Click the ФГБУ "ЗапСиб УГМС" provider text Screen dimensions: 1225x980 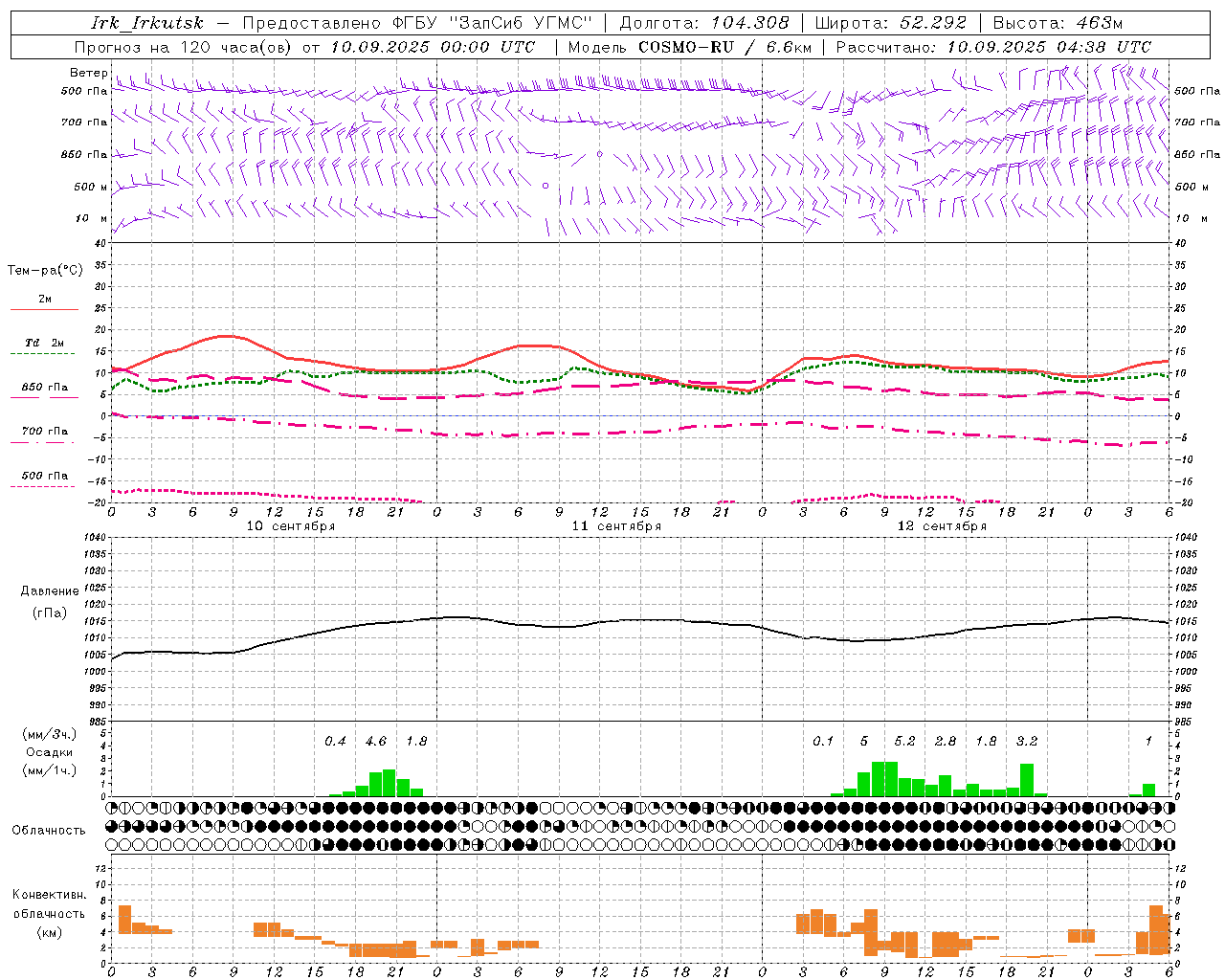click(x=493, y=23)
